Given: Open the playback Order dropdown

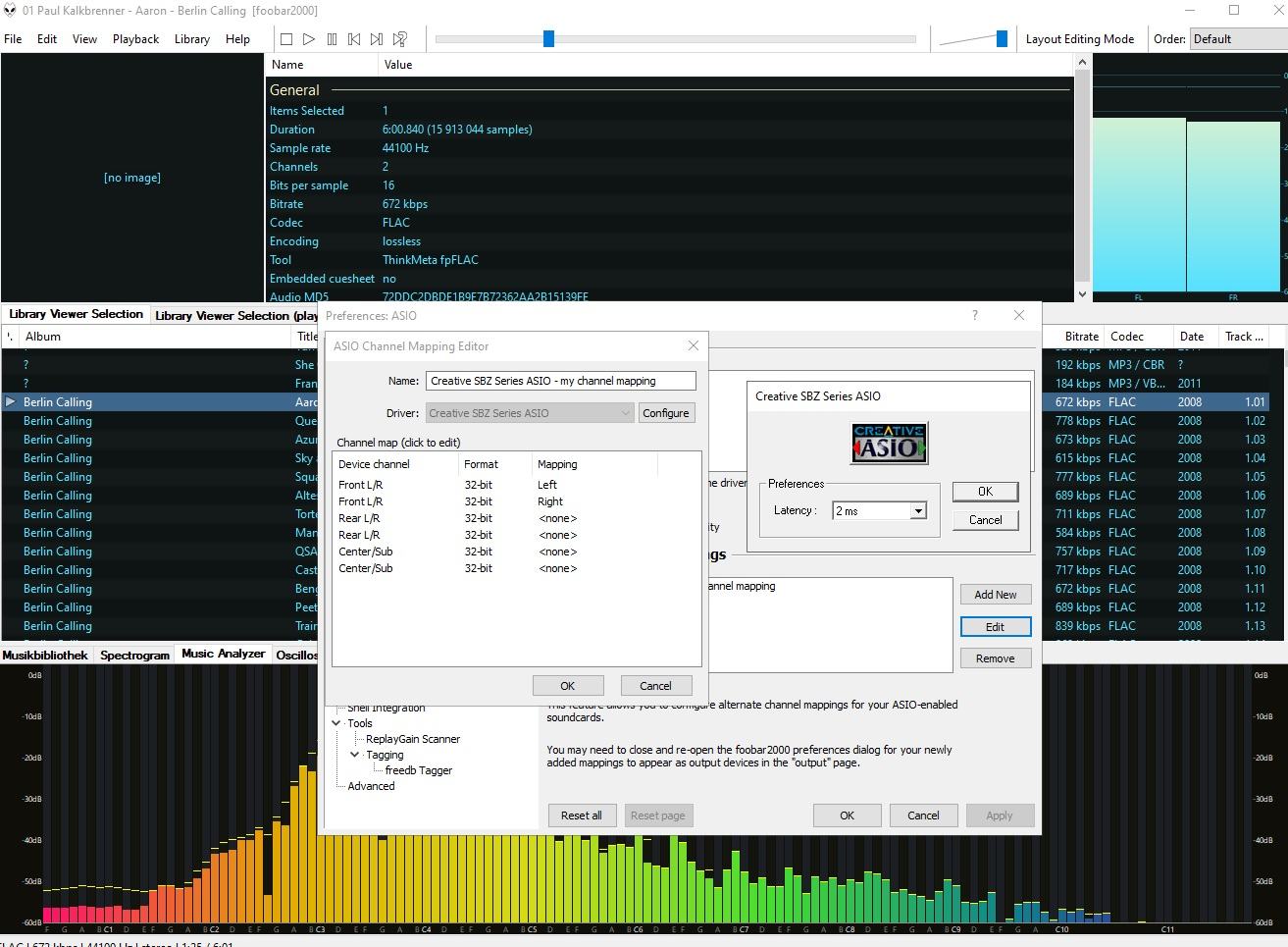Looking at the screenshot, I should (x=1238, y=39).
